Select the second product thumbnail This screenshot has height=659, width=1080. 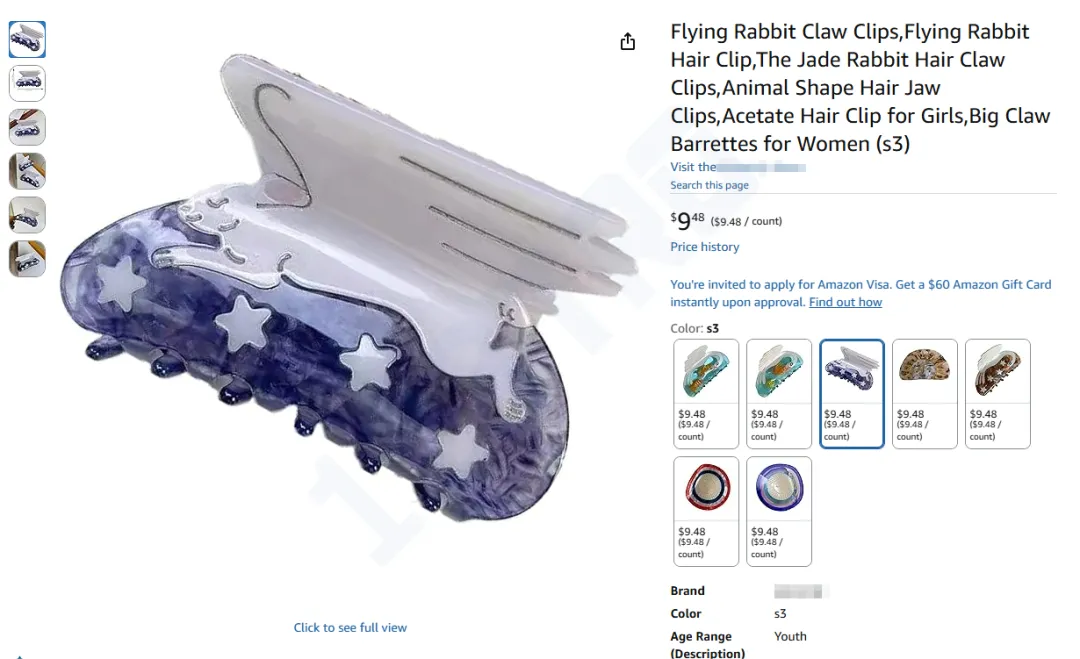(x=27, y=83)
